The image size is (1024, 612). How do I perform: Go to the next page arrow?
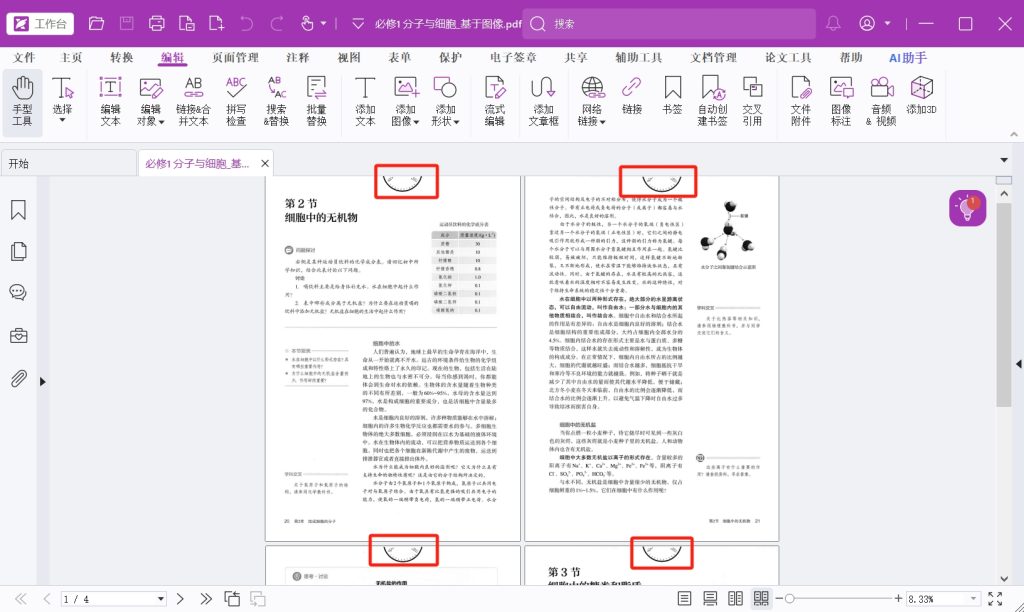click(180, 599)
